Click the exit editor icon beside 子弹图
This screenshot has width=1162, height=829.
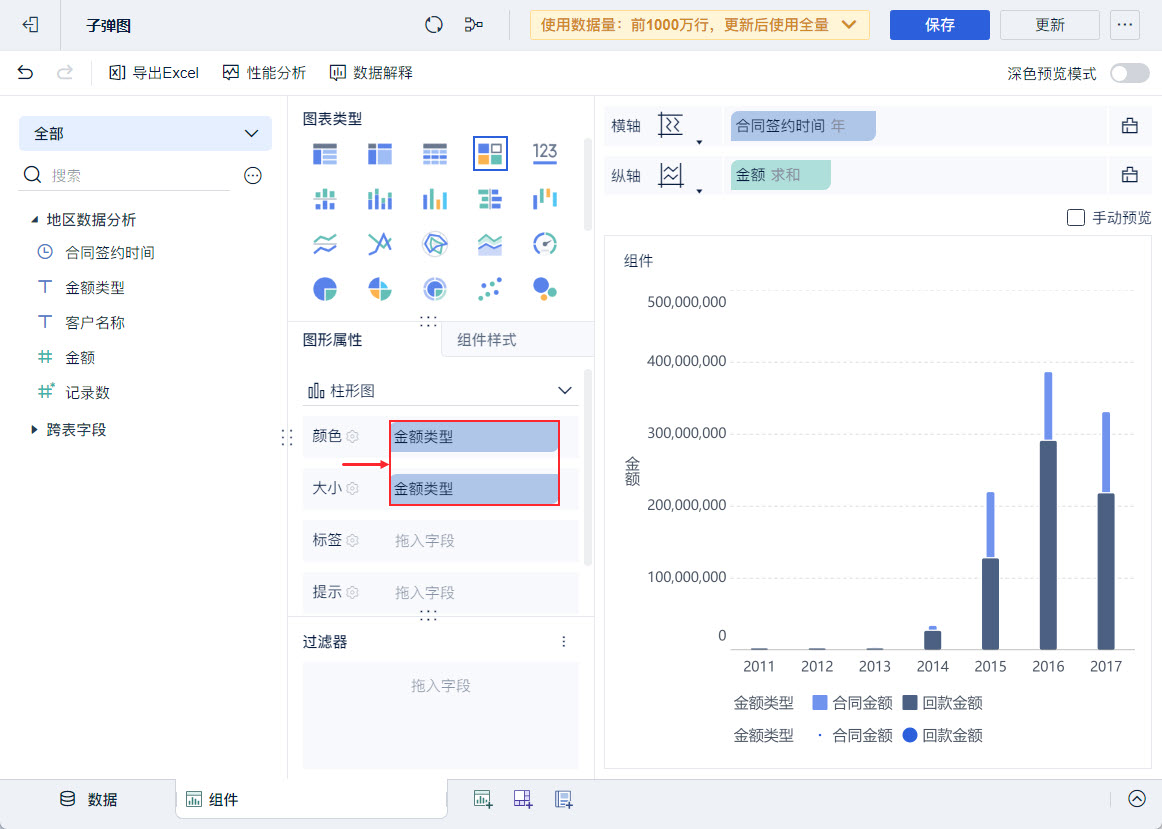[30, 24]
